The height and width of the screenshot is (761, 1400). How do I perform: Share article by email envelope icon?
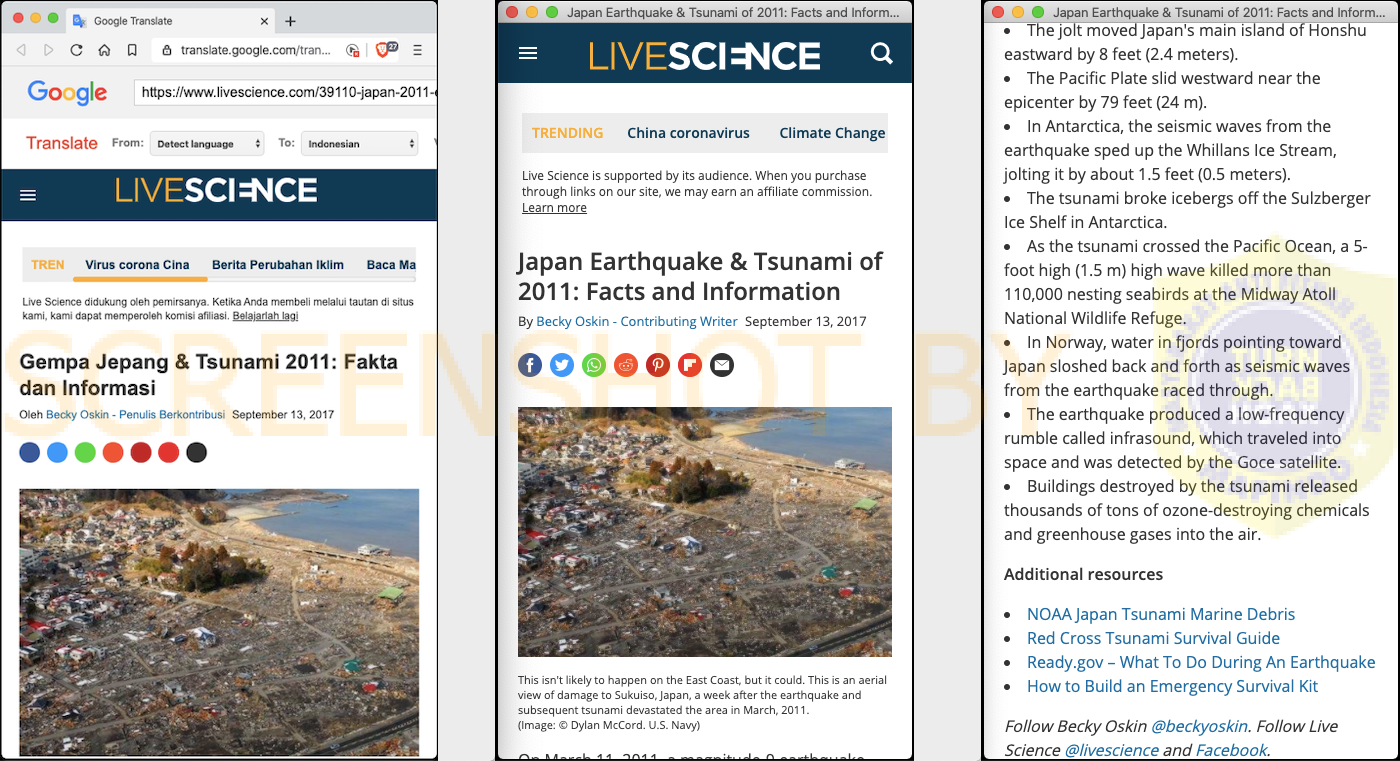[722, 365]
